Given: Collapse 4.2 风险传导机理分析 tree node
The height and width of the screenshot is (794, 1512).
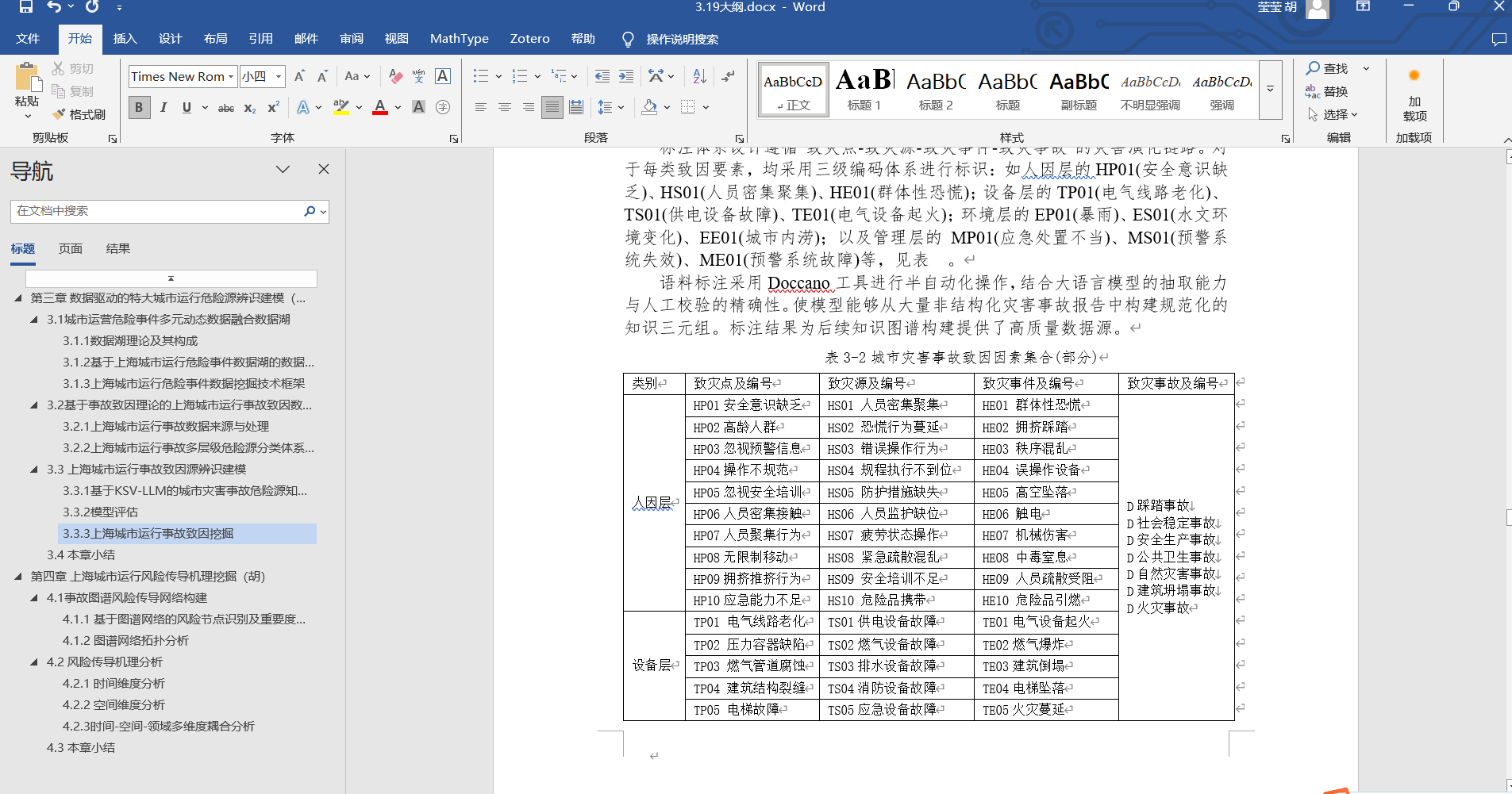Looking at the screenshot, I should click(34, 662).
